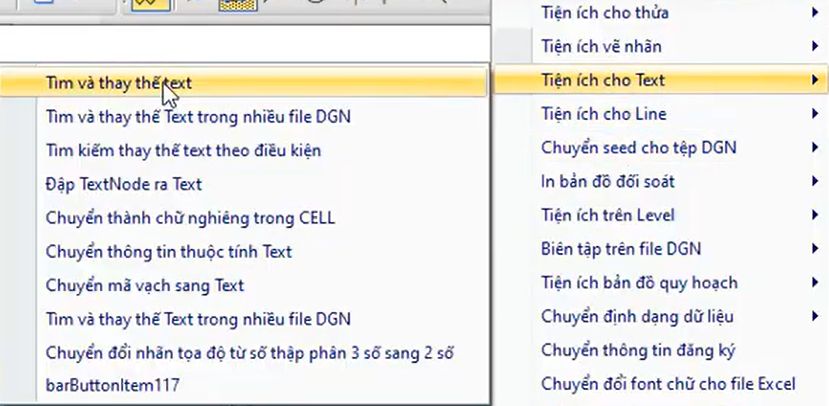Image resolution: width=829 pixels, height=406 pixels.
Task: Click the highlighted 'Tiện ích cho Text' item
Action: [661, 80]
